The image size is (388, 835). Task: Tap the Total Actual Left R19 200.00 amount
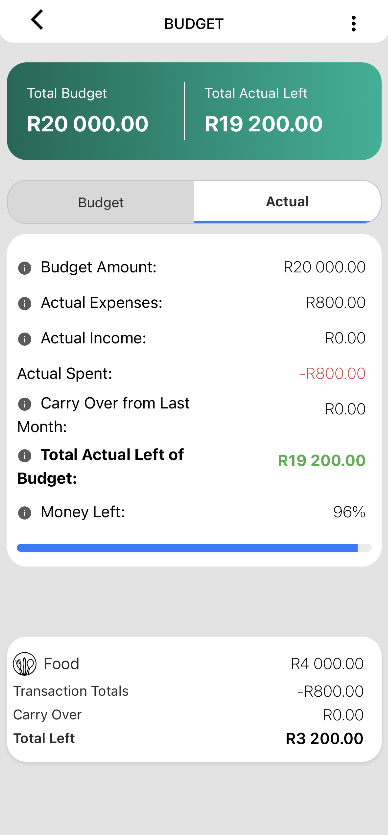coord(263,124)
